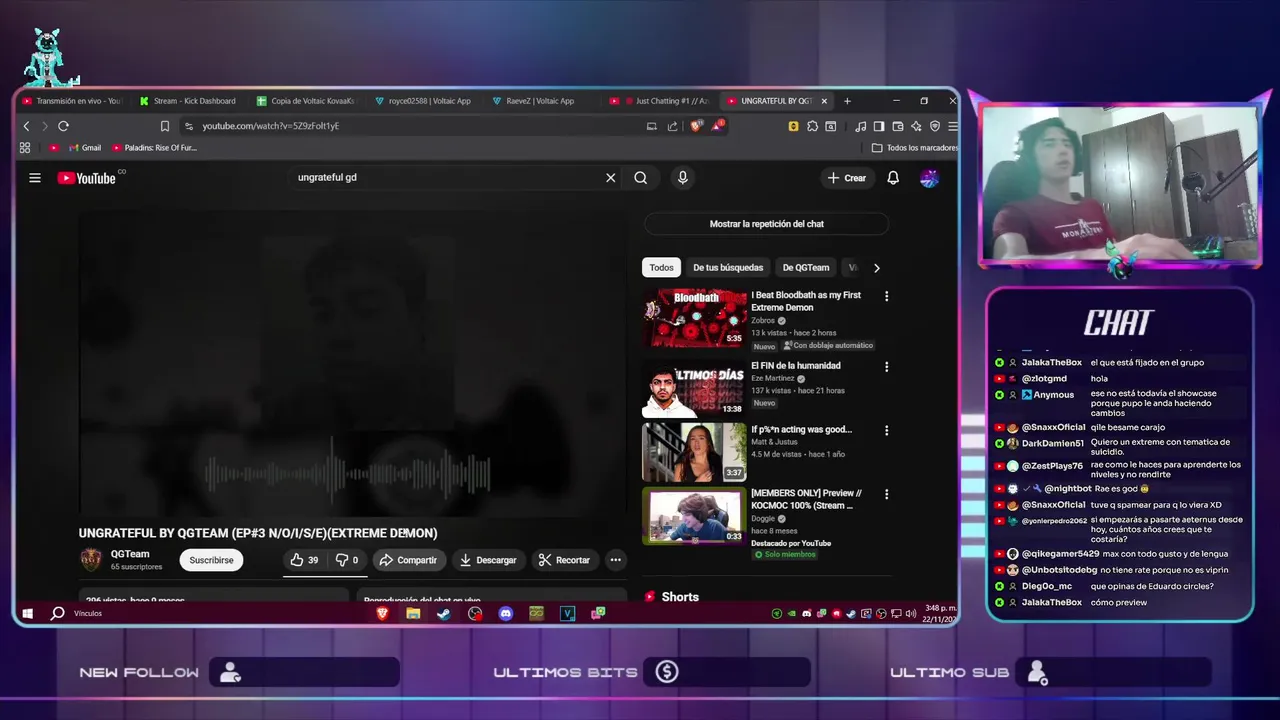Open options for El FIN de la humanidad
The height and width of the screenshot is (720, 1280).
coord(886,367)
